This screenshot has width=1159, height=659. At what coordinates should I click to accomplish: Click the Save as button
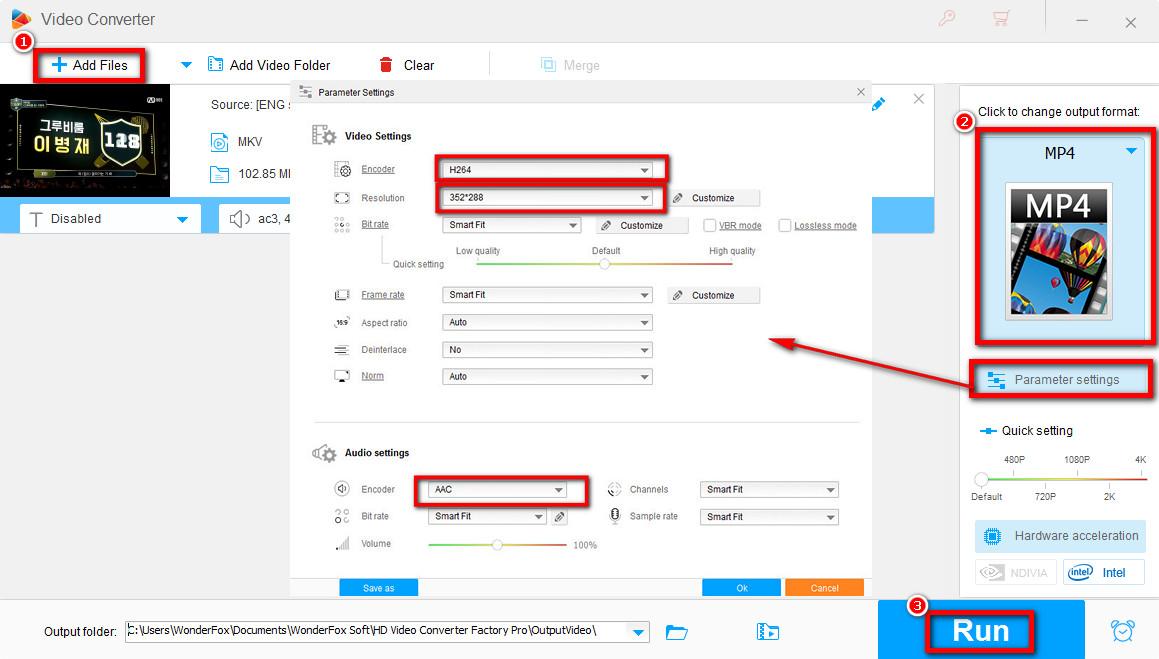(378, 588)
